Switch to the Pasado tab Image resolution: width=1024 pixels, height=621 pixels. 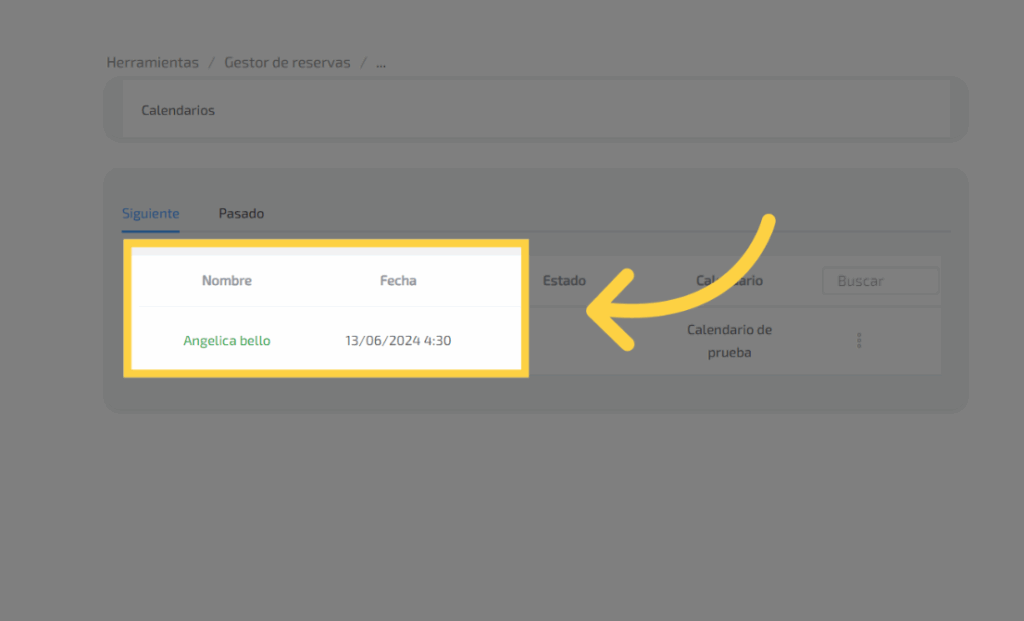[241, 214]
